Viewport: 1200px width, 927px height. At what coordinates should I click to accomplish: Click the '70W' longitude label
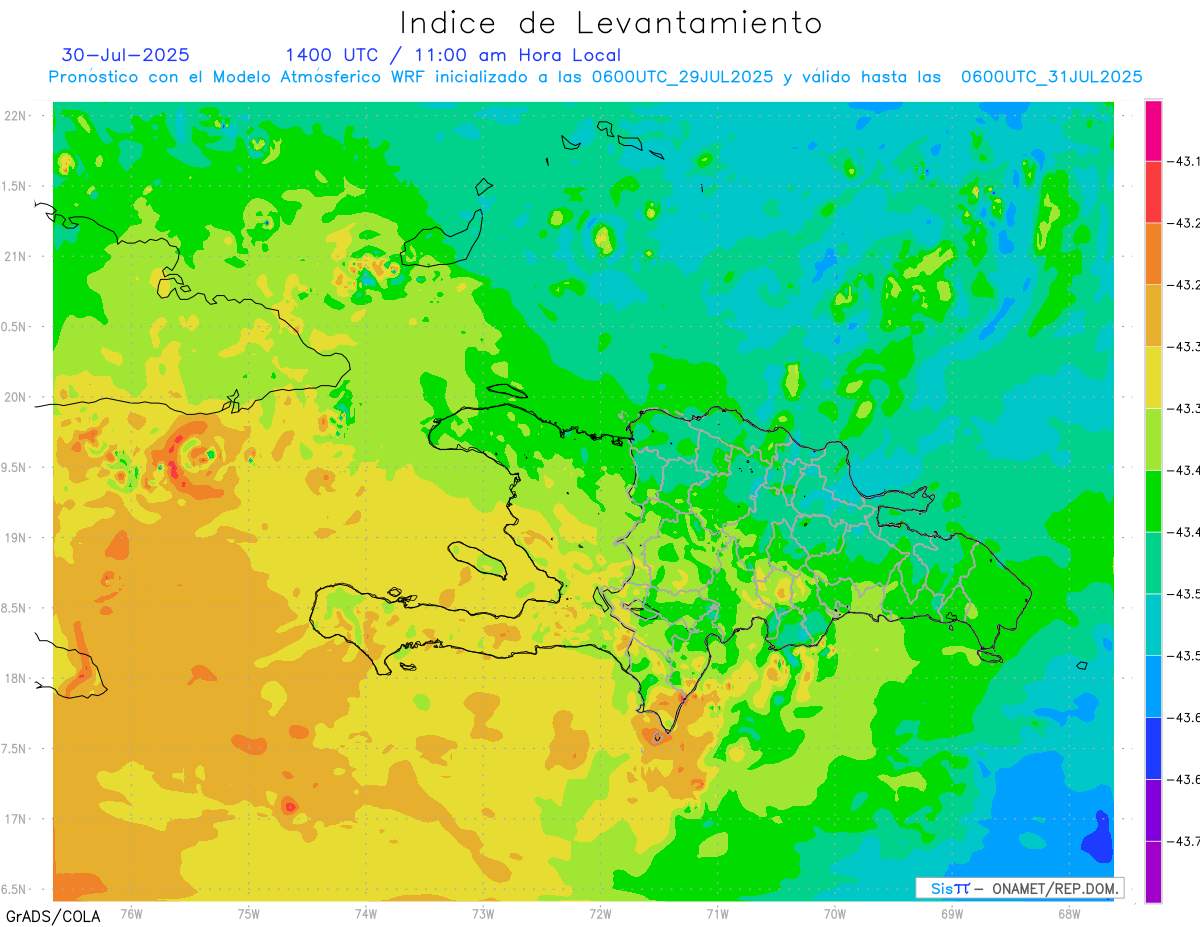tap(835, 913)
